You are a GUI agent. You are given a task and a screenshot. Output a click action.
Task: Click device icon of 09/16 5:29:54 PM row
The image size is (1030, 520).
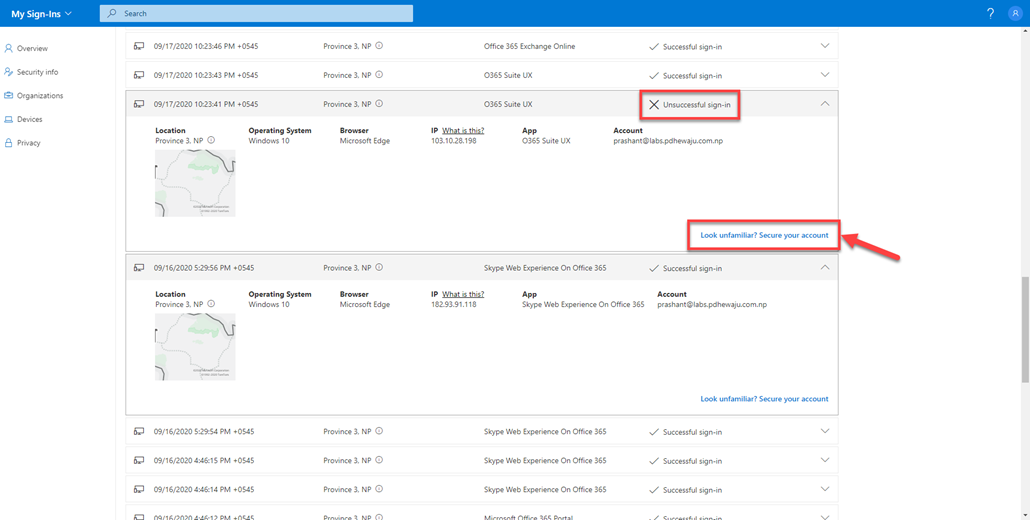[139, 431]
